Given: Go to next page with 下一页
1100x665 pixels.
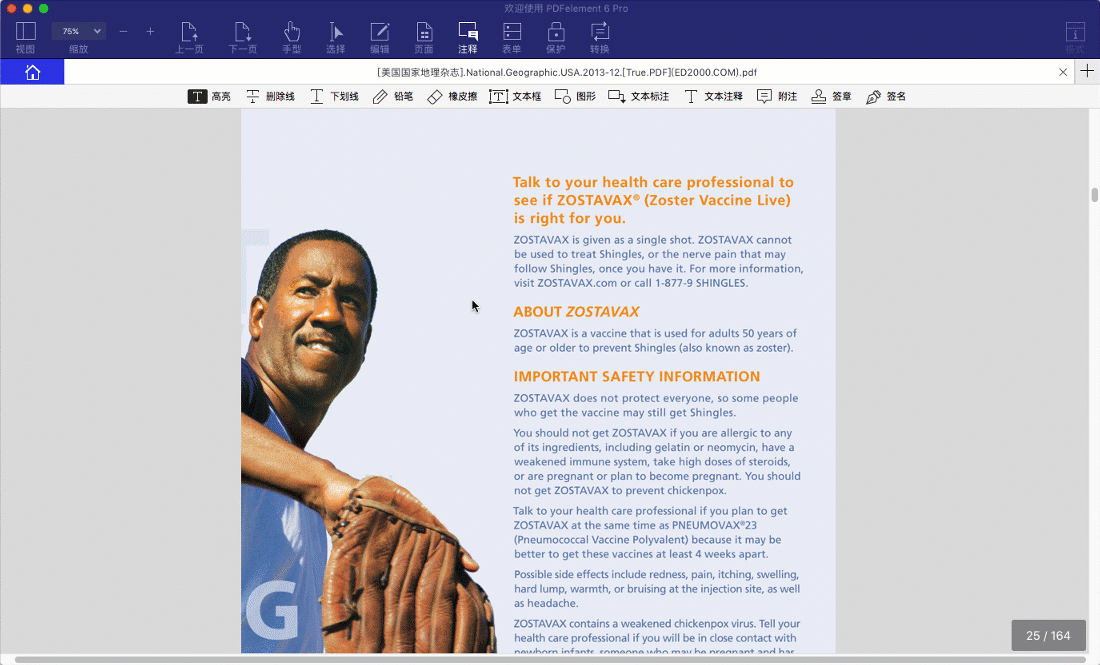Looking at the screenshot, I should 243,36.
